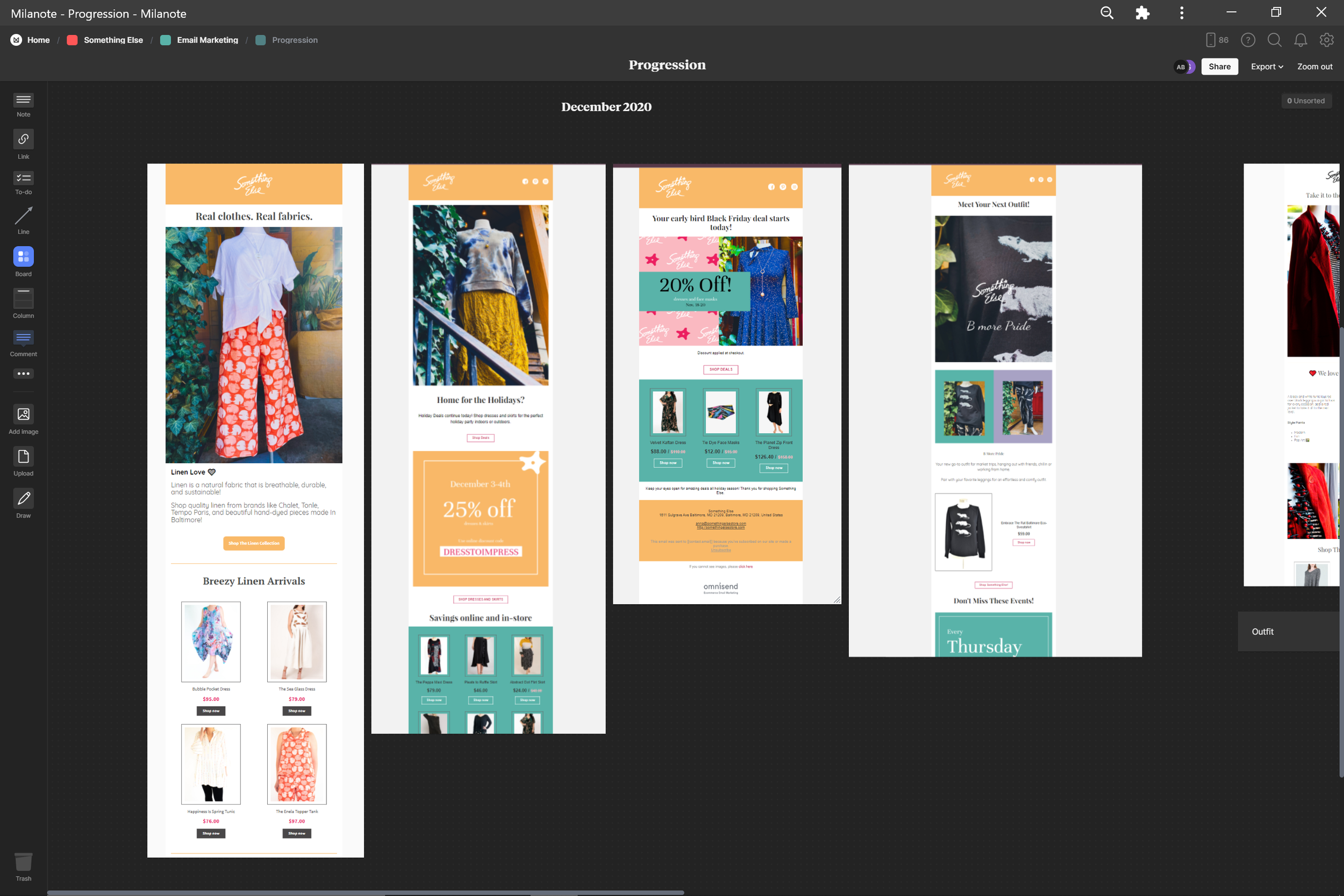Open the settings gear icon
1344x896 pixels.
tap(1327, 40)
